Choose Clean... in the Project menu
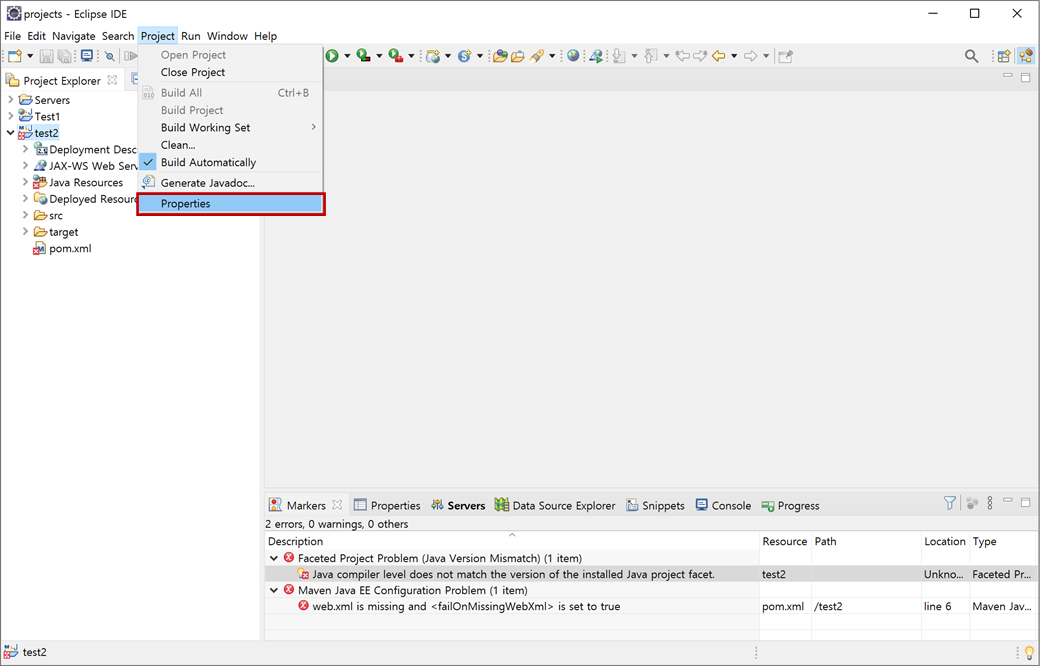The image size is (1040, 666). [231, 145]
